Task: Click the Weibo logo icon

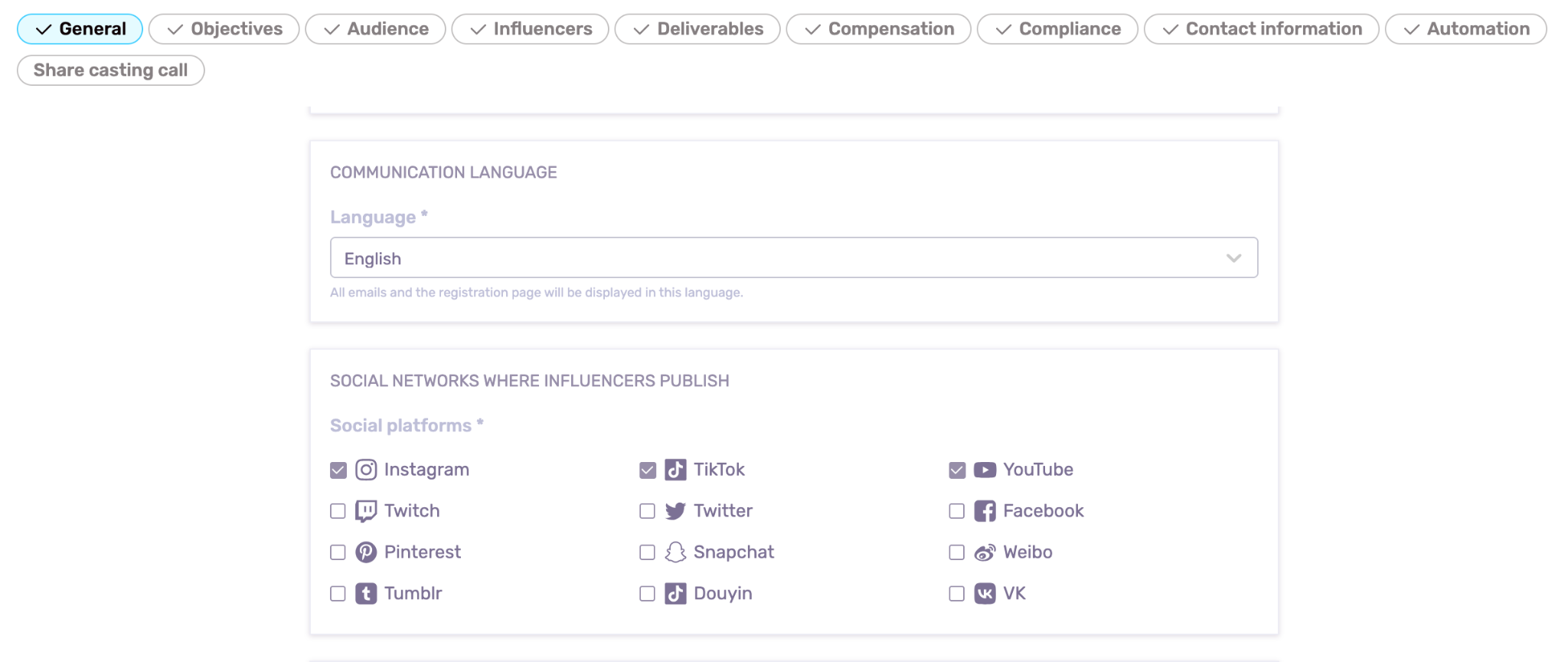Action: (x=985, y=552)
